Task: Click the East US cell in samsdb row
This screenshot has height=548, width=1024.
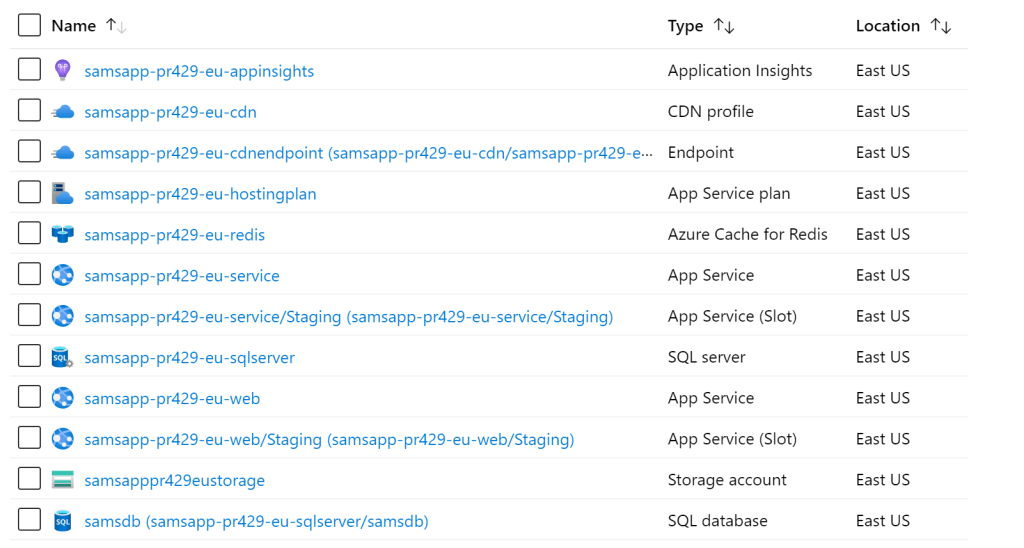Action: click(x=882, y=521)
